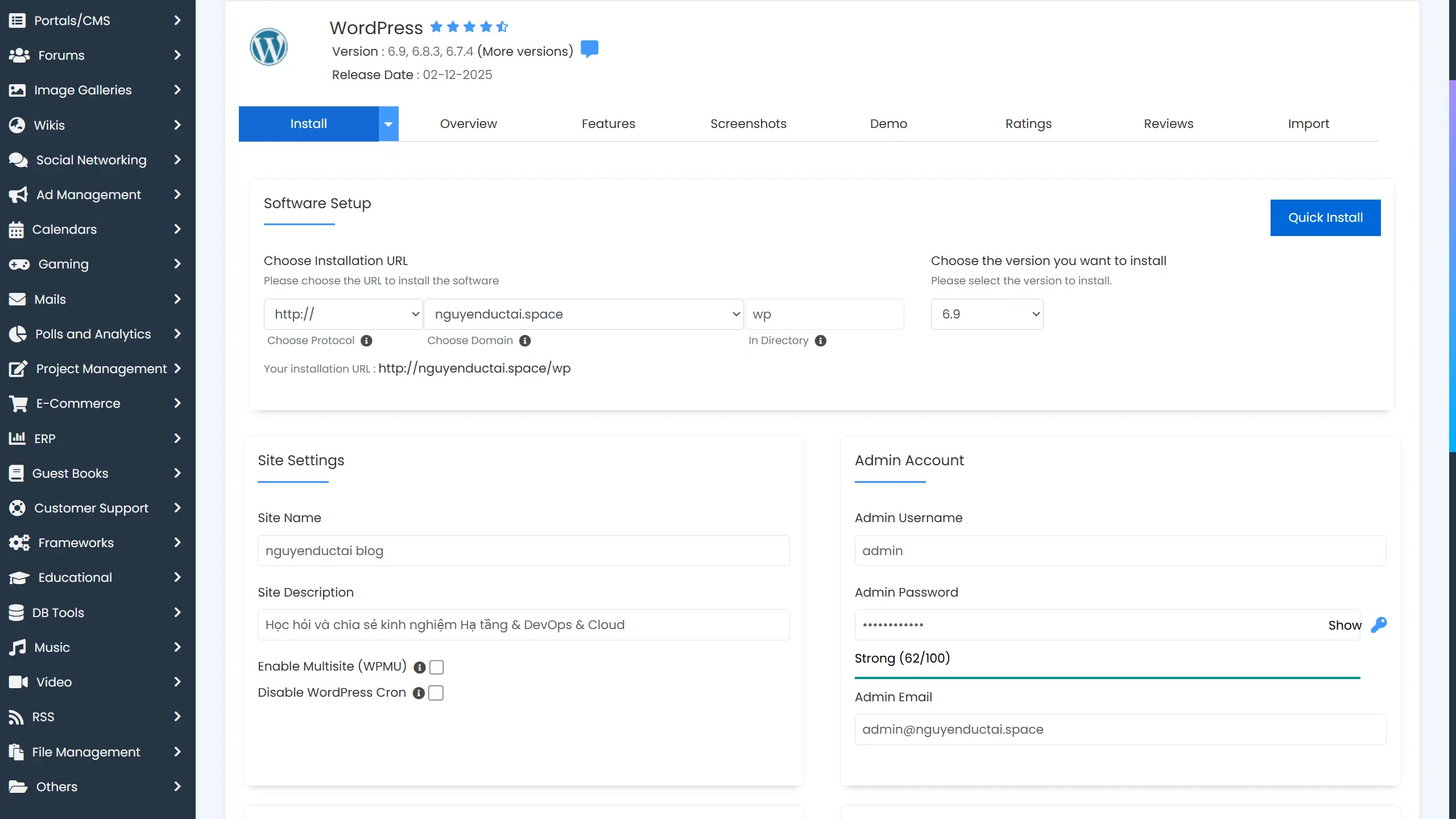
Task: Click the info icon beside Choose Protocol
Action: pyautogui.click(x=367, y=341)
